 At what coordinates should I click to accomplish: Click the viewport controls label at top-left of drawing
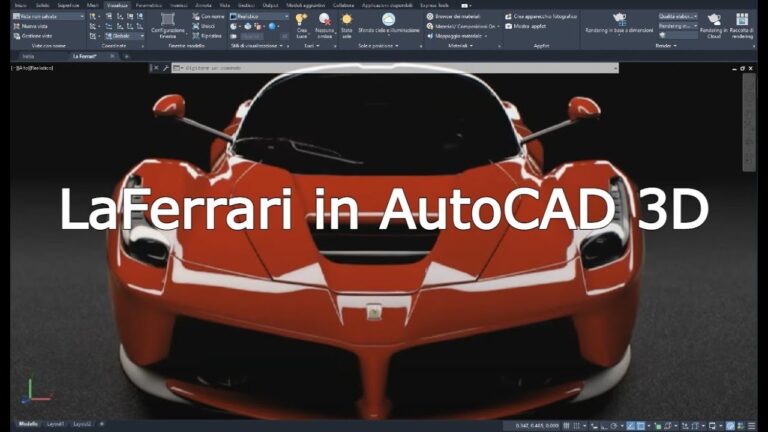[32, 68]
